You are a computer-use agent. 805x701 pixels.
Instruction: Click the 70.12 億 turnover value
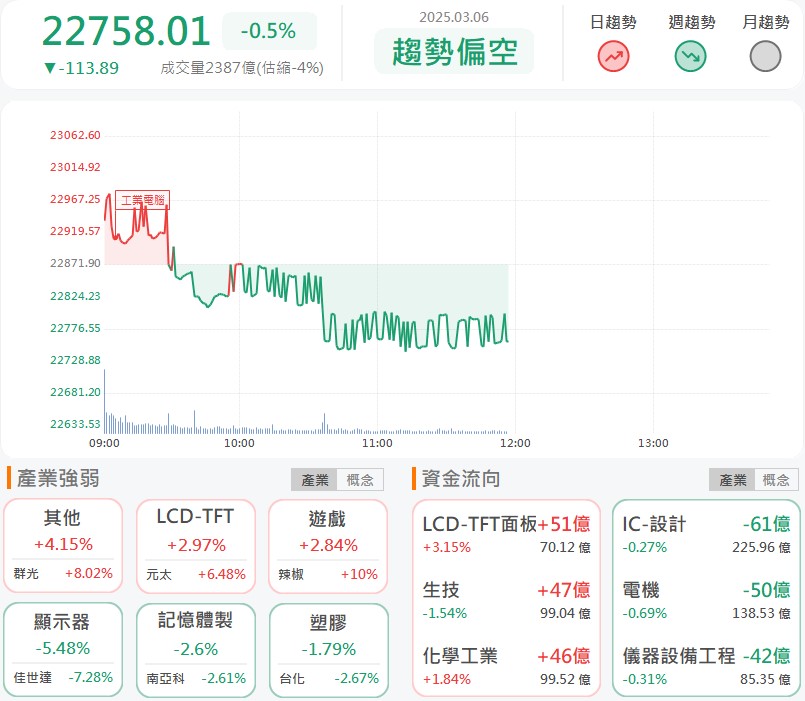click(x=565, y=547)
